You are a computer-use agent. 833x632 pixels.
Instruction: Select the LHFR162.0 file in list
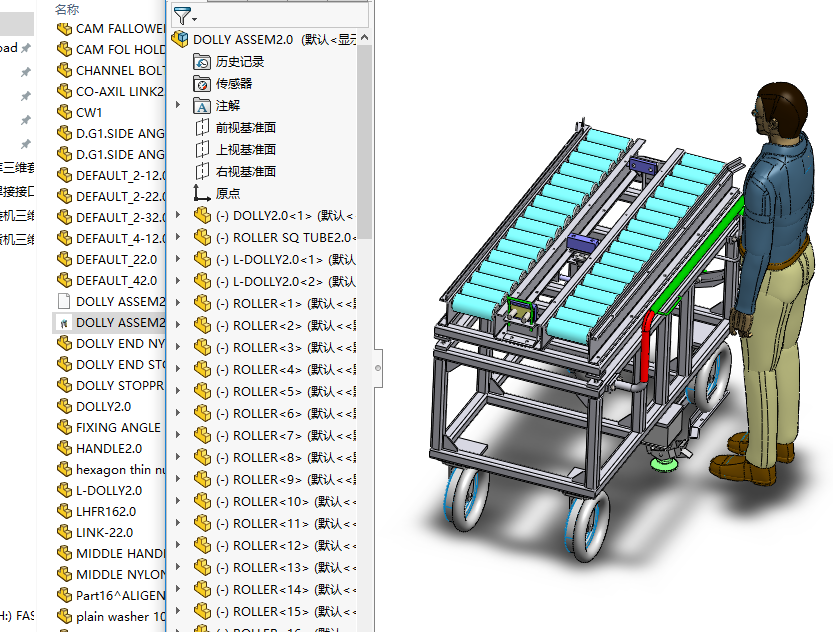[x=105, y=511]
